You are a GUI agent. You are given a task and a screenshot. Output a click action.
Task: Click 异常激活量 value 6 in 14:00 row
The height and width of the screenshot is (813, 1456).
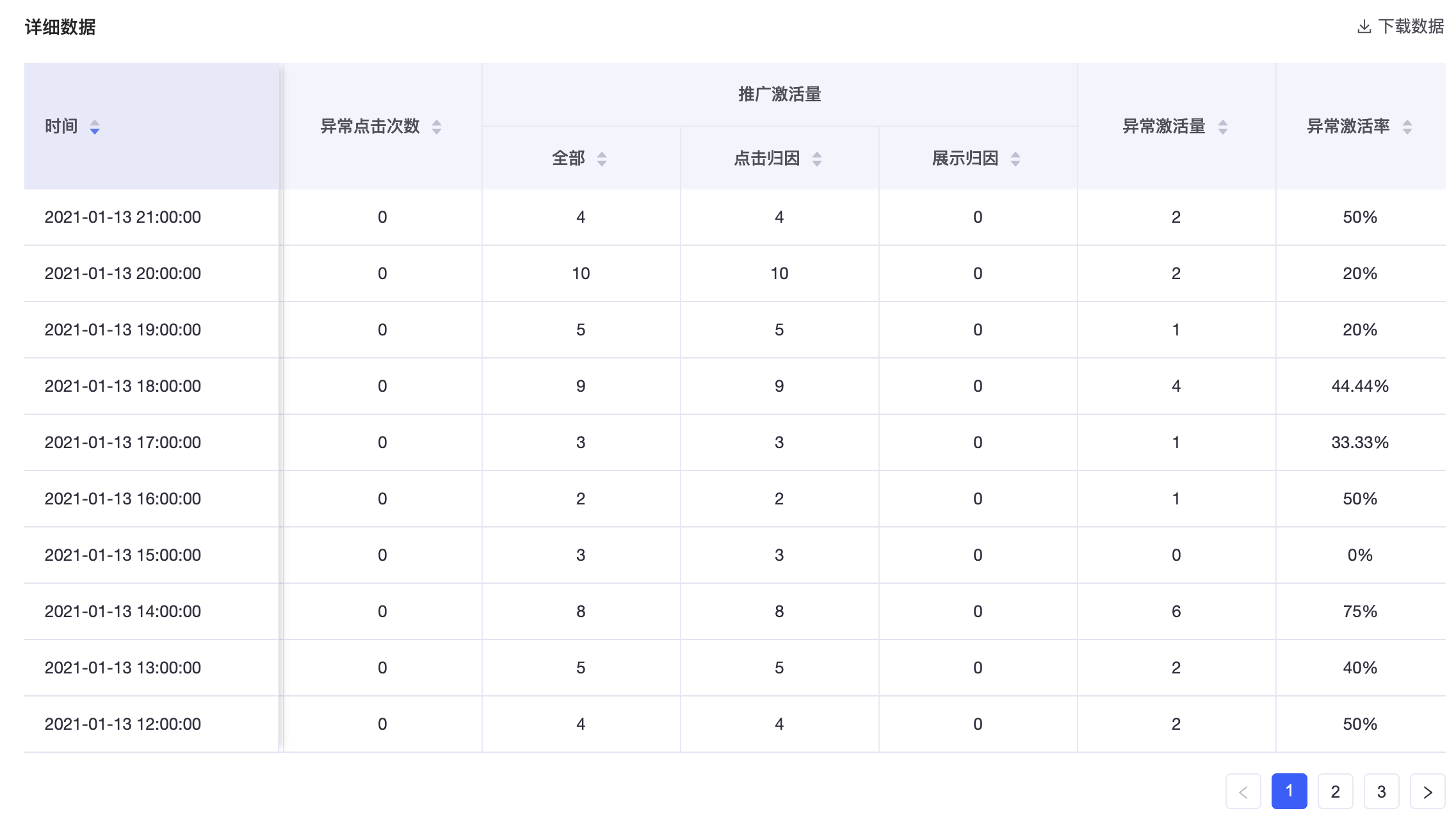point(1176,611)
